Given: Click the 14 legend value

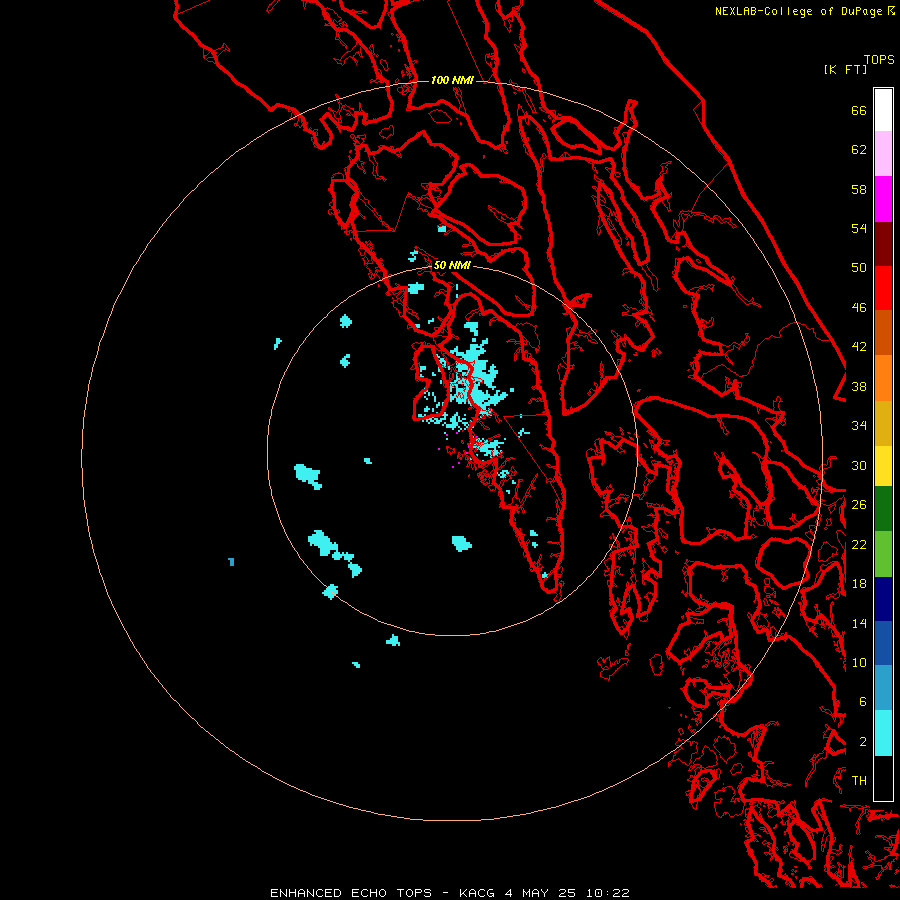Looking at the screenshot, I should click(859, 623).
